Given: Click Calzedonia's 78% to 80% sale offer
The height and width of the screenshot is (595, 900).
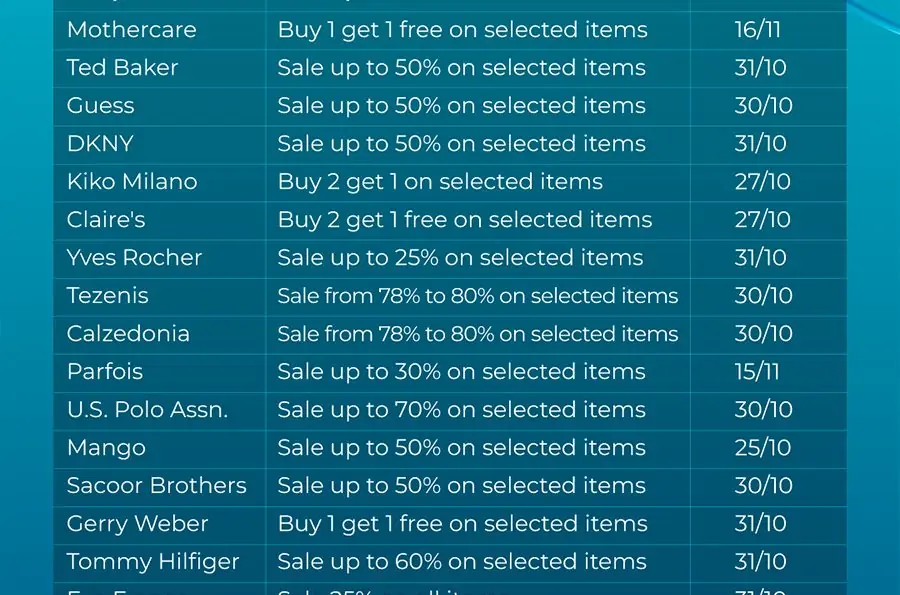Looking at the screenshot, I should [478, 333].
